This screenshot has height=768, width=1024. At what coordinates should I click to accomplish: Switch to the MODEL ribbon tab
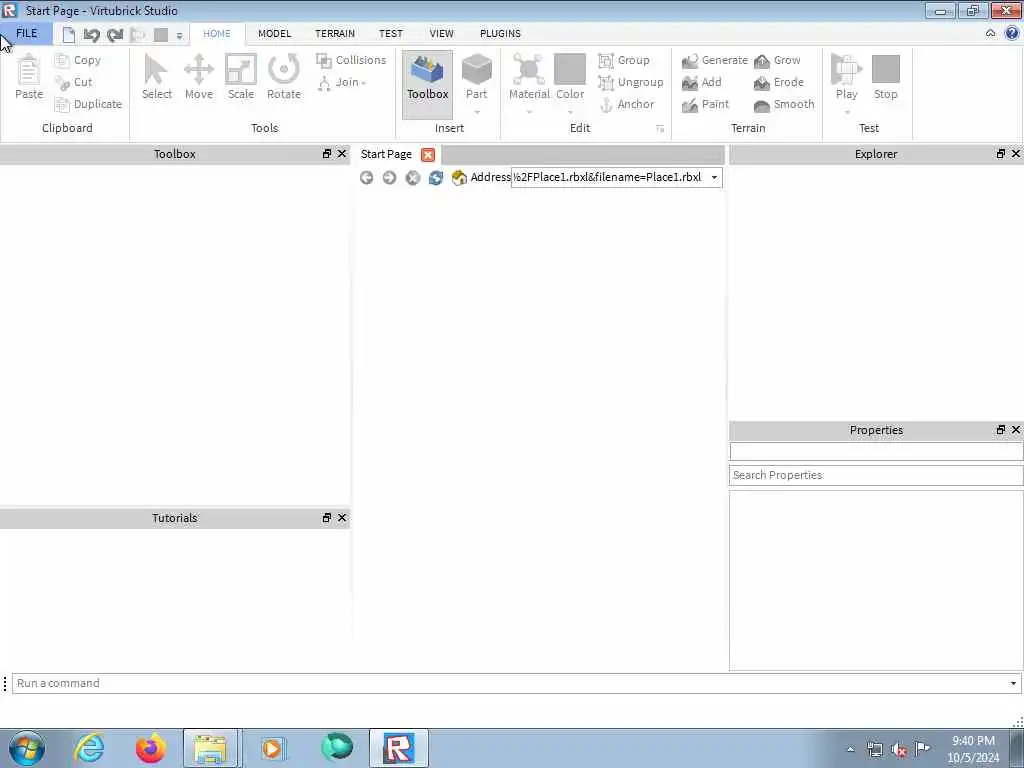tap(274, 33)
